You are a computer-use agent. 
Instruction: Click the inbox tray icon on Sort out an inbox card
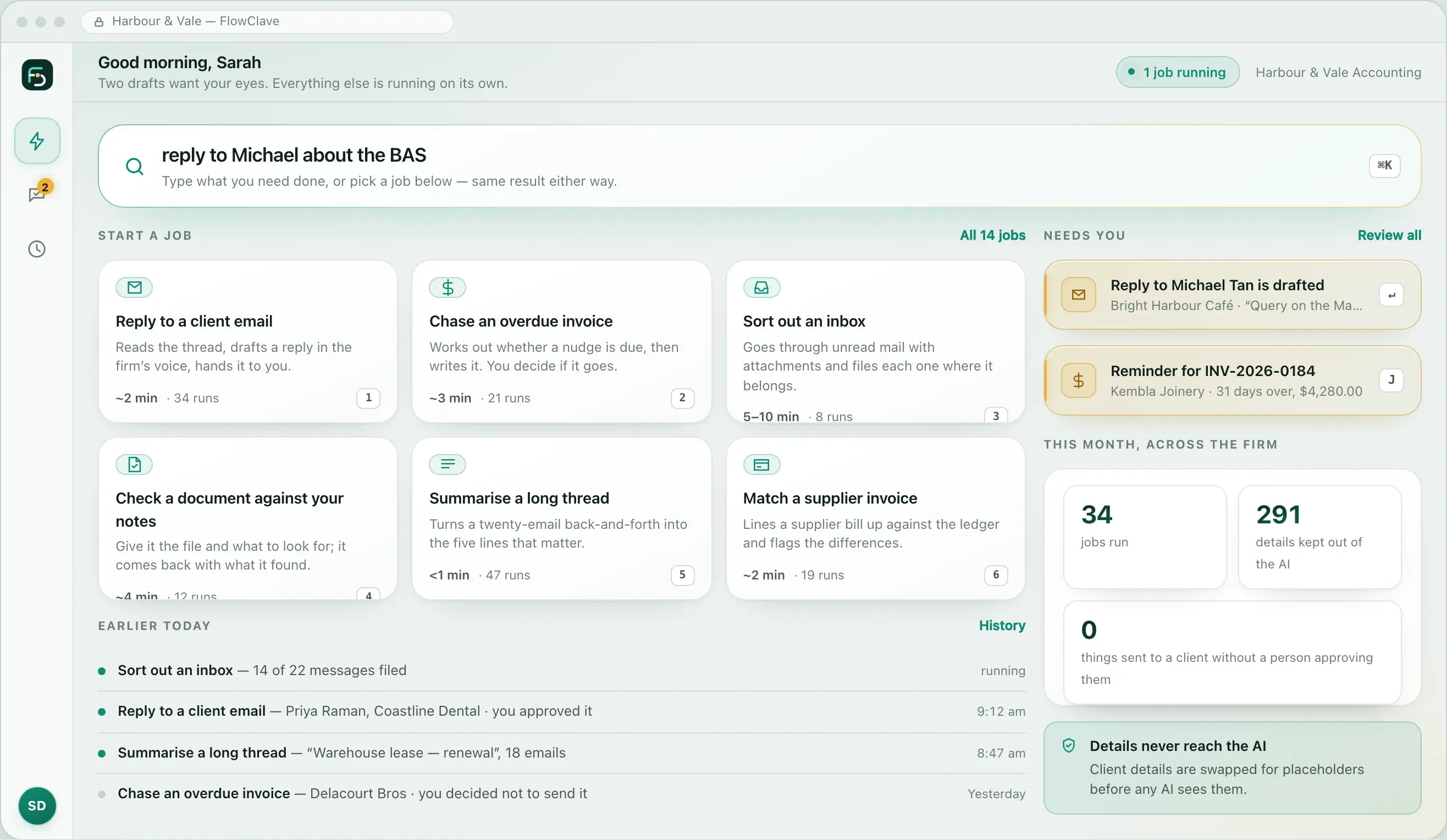pos(761,288)
